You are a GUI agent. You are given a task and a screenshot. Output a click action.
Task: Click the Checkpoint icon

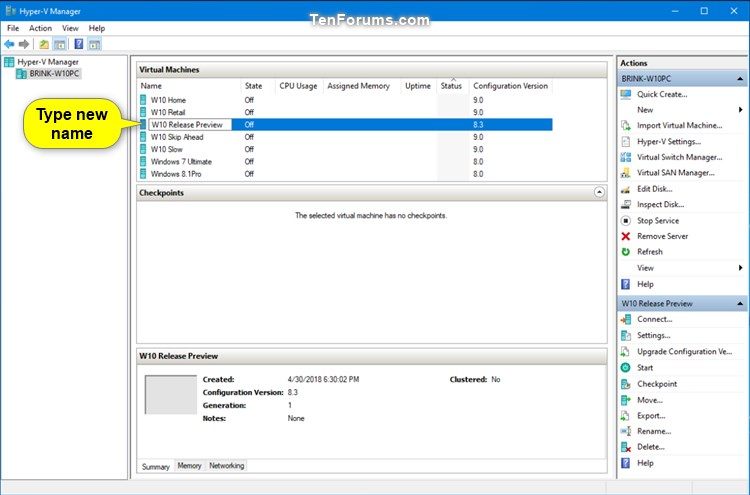coord(626,384)
